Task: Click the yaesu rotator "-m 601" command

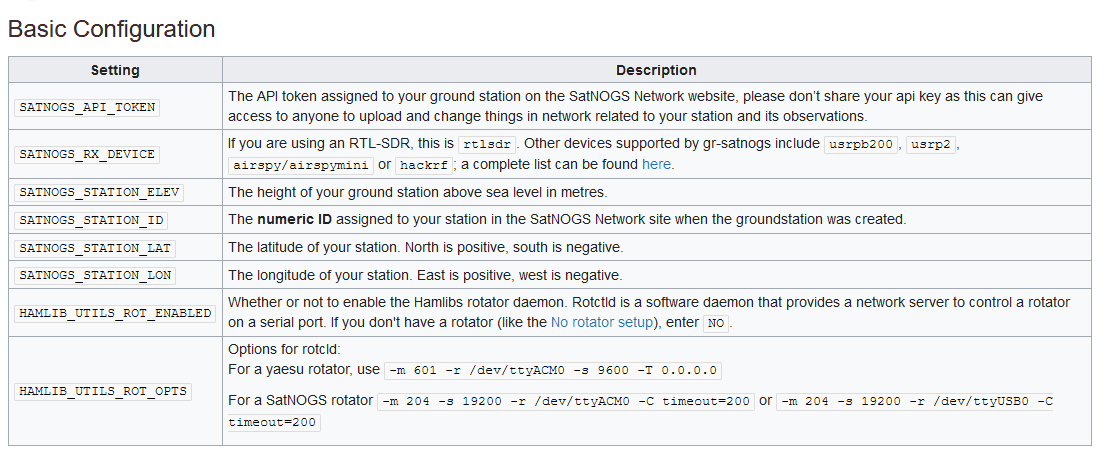Action: [552, 370]
